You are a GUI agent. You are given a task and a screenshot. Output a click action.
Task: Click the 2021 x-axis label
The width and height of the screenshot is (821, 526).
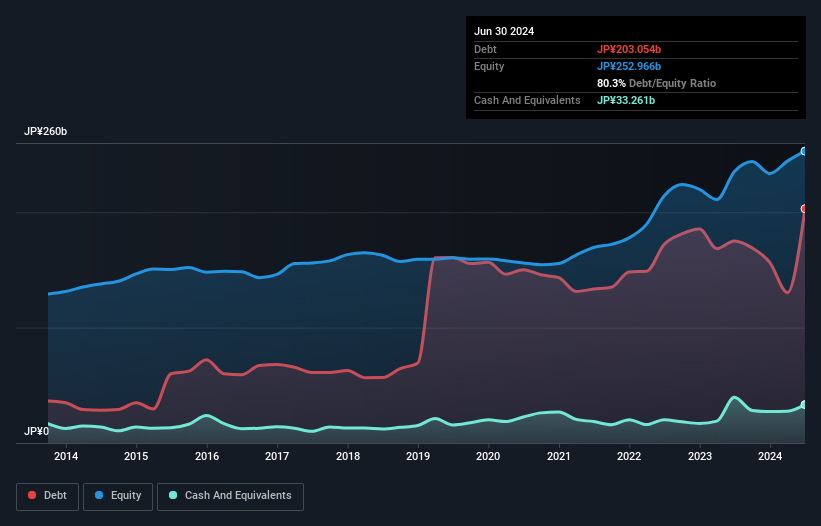coord(559,456)
